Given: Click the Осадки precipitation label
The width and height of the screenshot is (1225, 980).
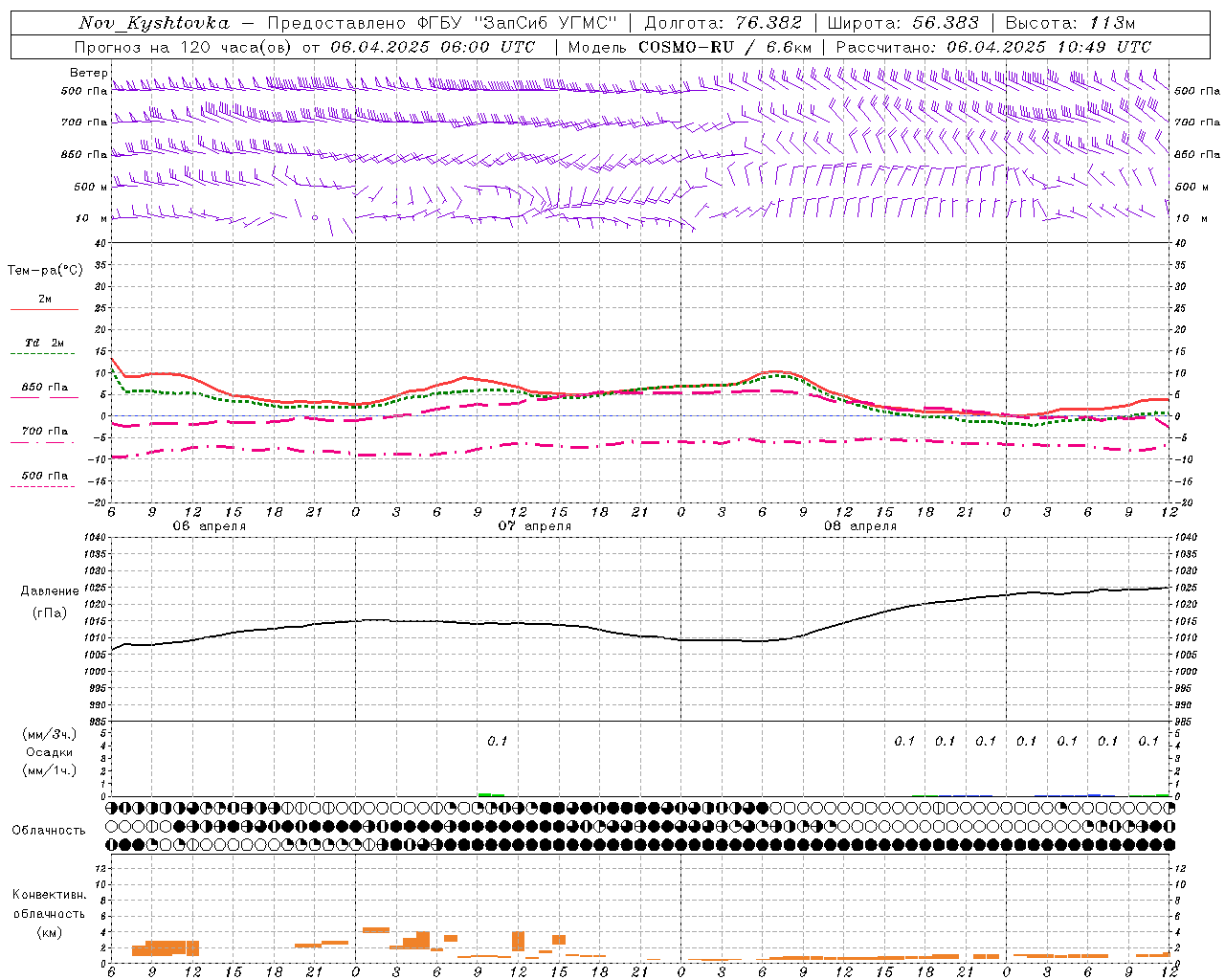Looking at the screenshot, I should tap(50, 752).
